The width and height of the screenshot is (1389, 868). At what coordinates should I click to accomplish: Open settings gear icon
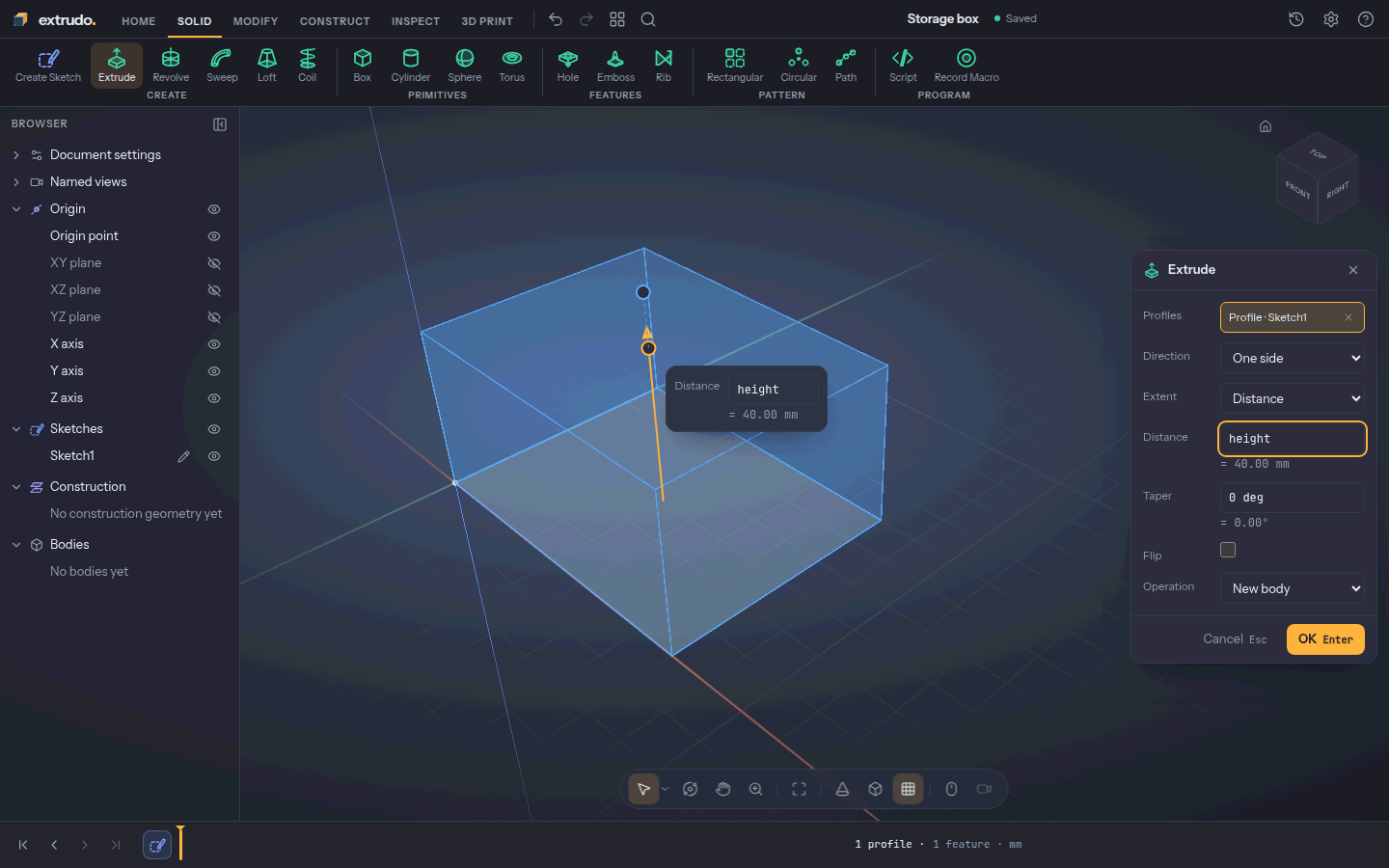click(x=1331, y=19)
